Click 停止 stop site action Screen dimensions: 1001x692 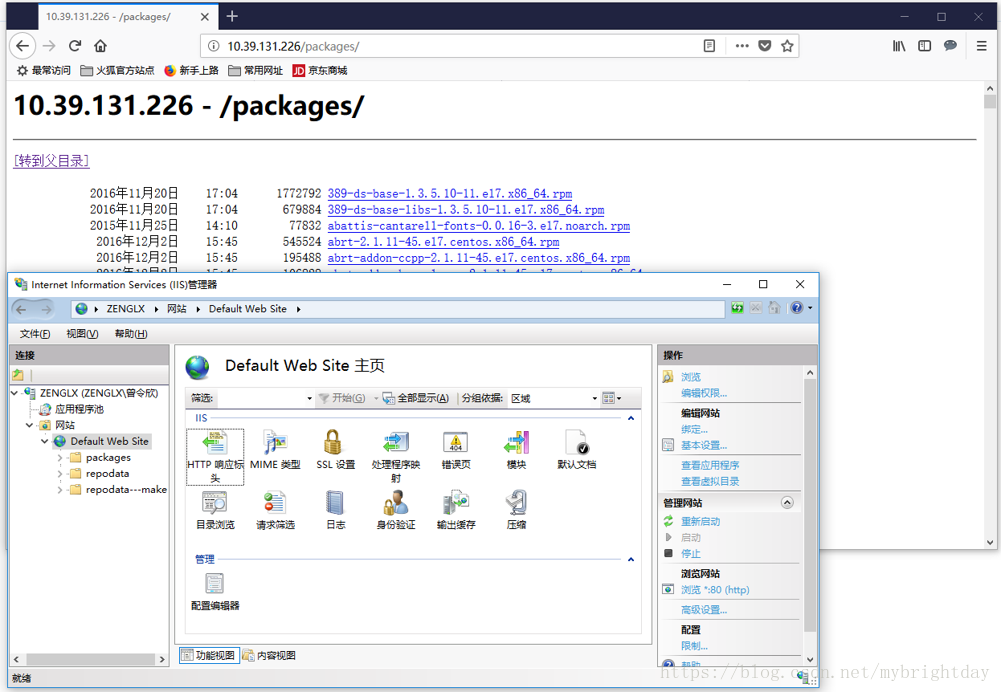point(690,553)
